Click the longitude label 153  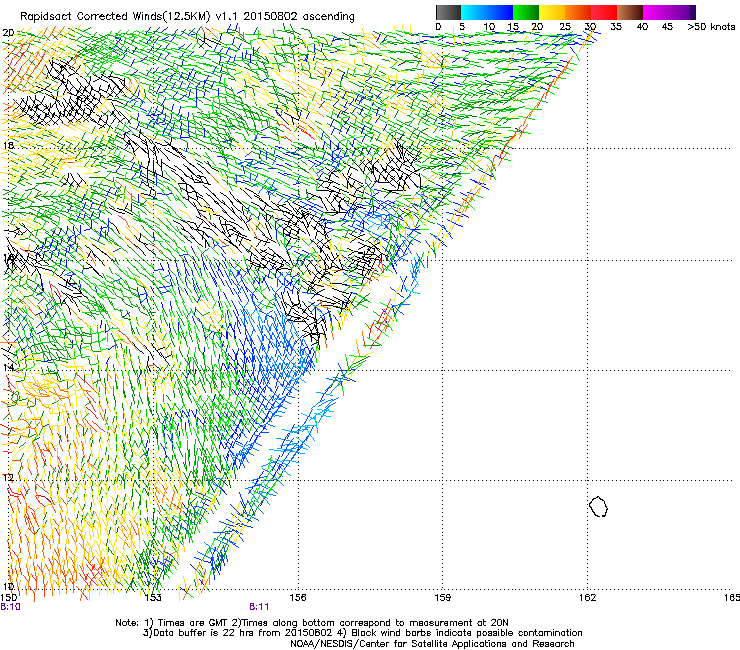point(153,598)
